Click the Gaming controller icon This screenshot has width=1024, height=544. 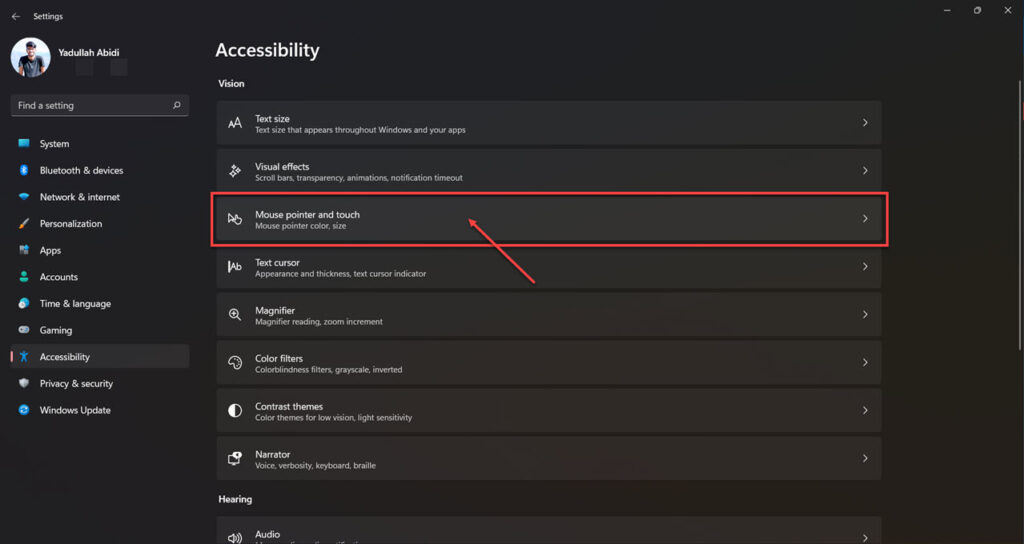[24, 330]
